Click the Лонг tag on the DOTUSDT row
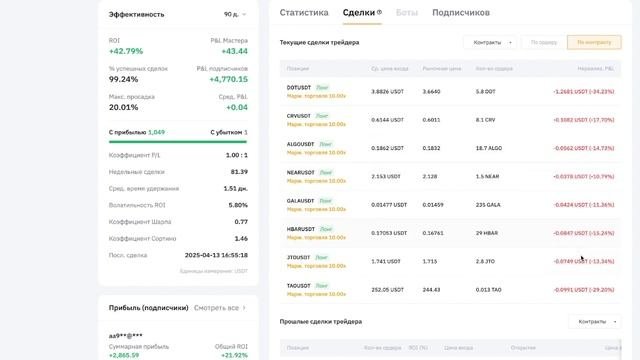This screenshot has height=360, width=640. (x=322, y=87)
